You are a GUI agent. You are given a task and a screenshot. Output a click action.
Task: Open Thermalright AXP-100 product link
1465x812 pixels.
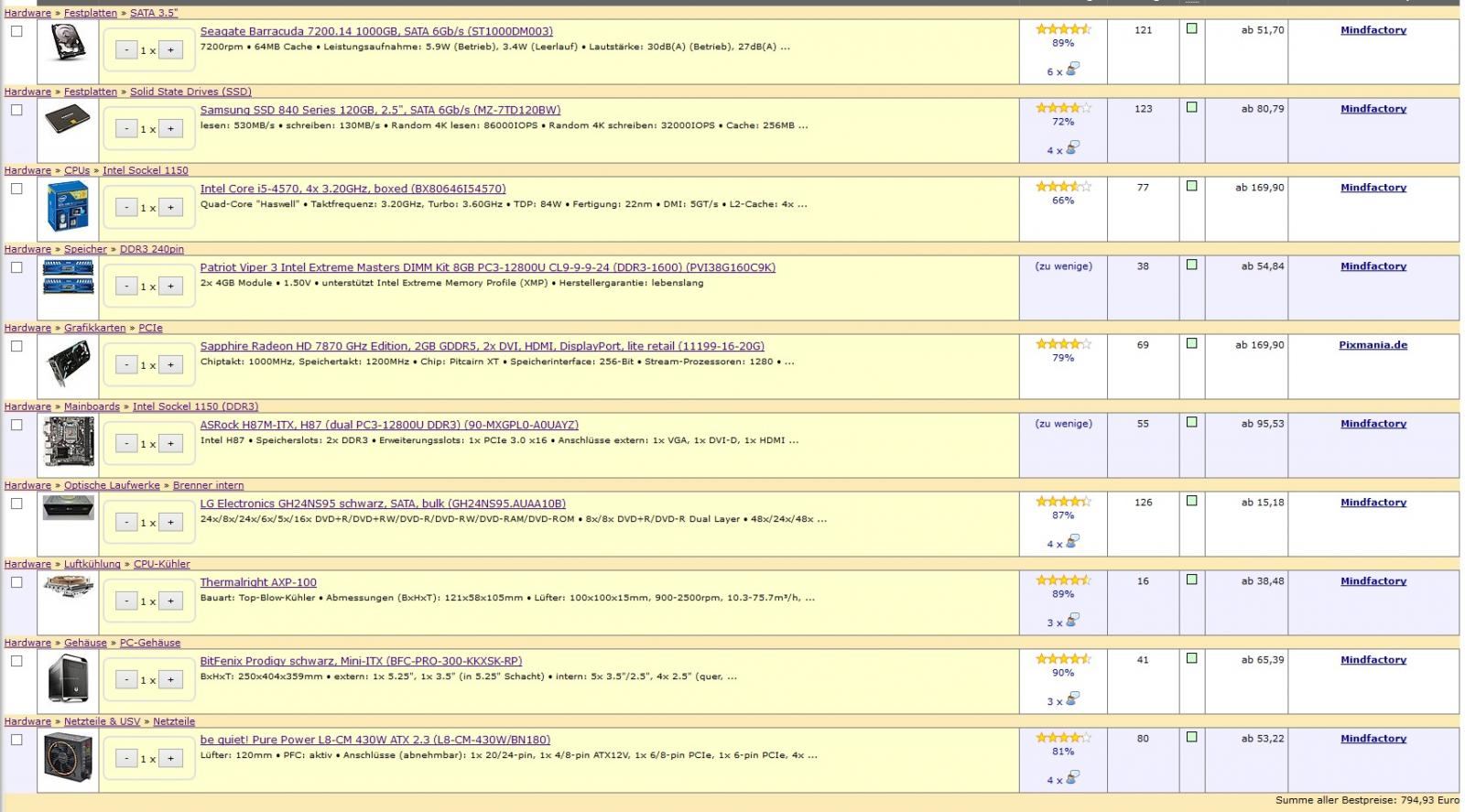click(258, 582)
